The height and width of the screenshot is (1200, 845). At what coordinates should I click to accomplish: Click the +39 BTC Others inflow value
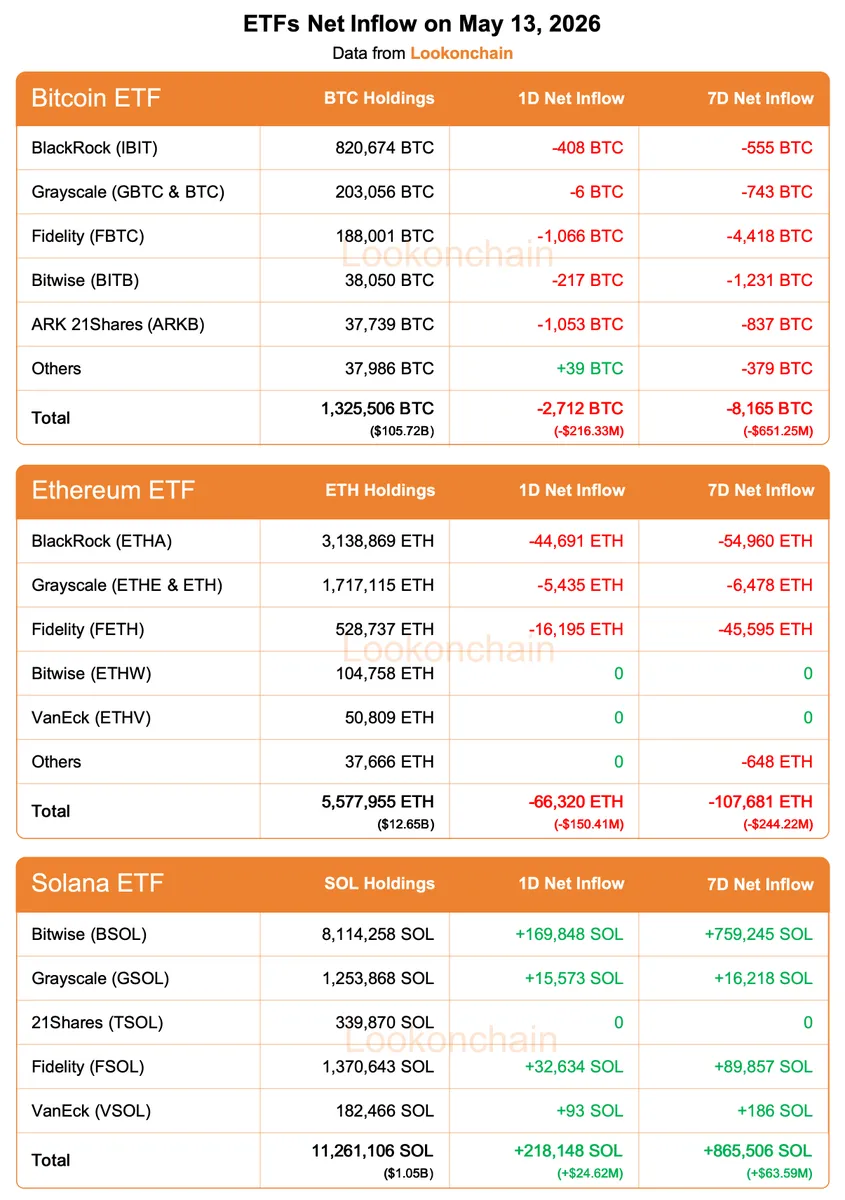(x=589, y=368)
